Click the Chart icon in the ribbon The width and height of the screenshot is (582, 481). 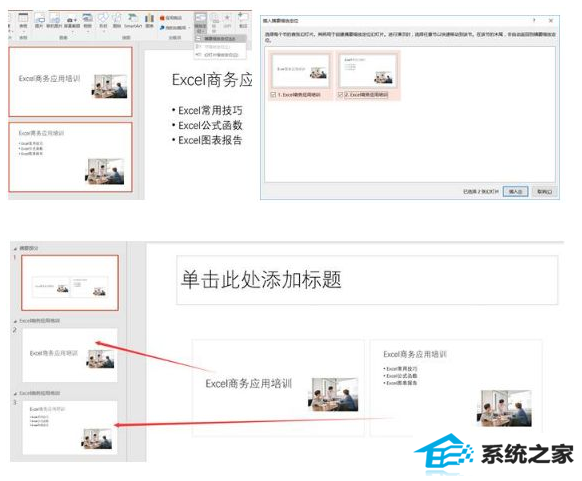click(x=150, y=20)
